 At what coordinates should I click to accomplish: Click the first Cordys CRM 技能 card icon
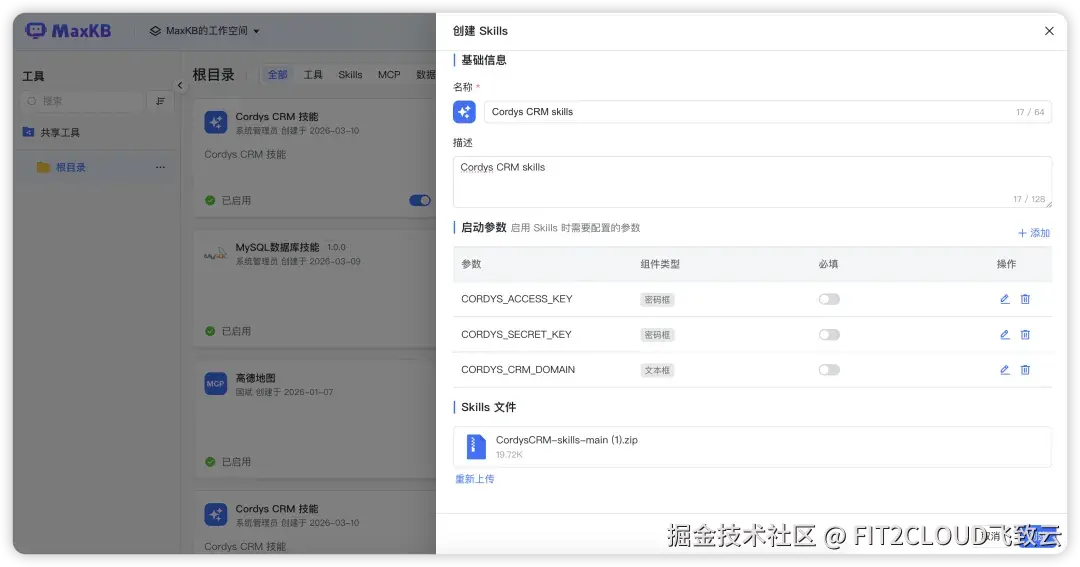click(216, 123)
